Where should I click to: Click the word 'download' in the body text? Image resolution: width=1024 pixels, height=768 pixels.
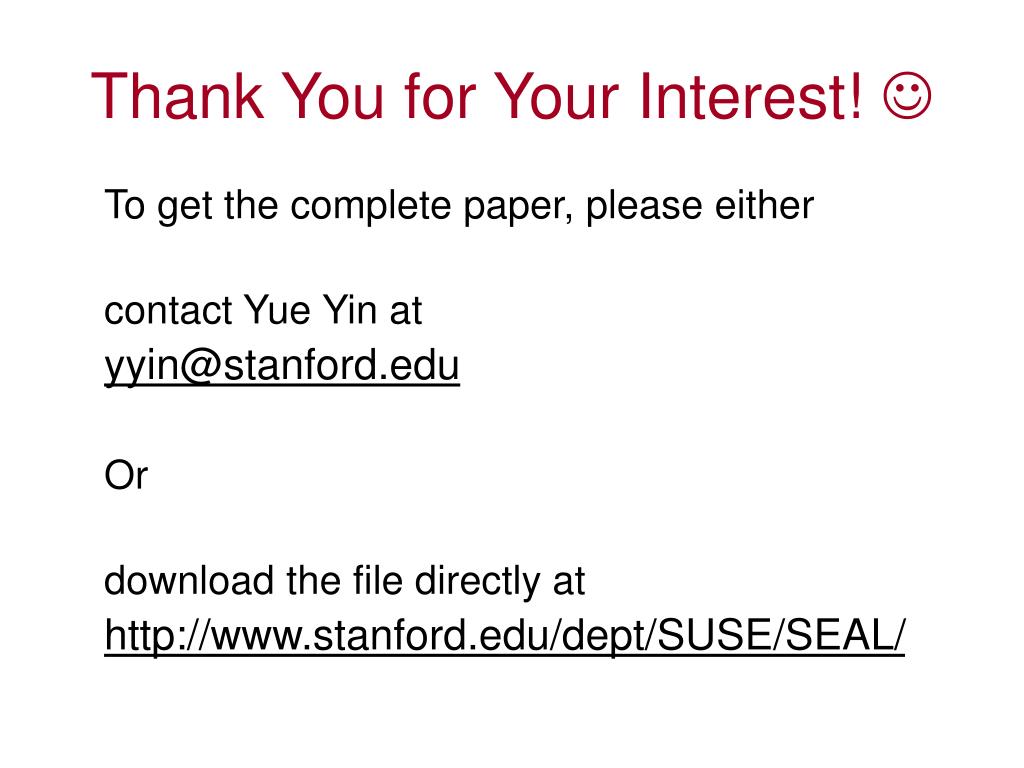[189, 581]
